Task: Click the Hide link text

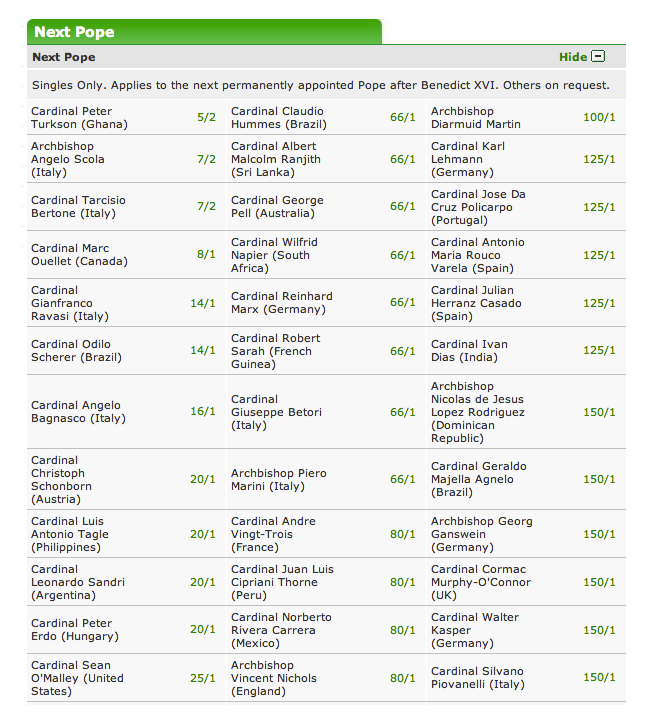Action: point(573,57)
